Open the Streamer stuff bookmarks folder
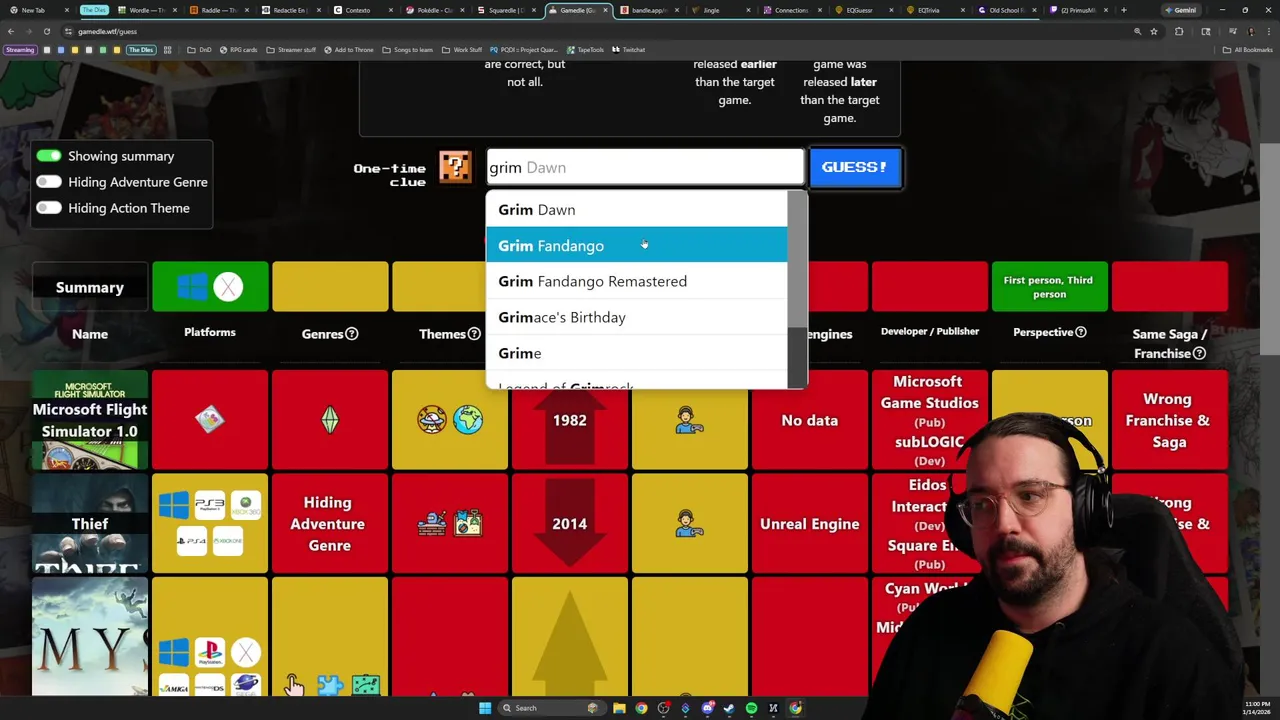 (x=290, y=49)
